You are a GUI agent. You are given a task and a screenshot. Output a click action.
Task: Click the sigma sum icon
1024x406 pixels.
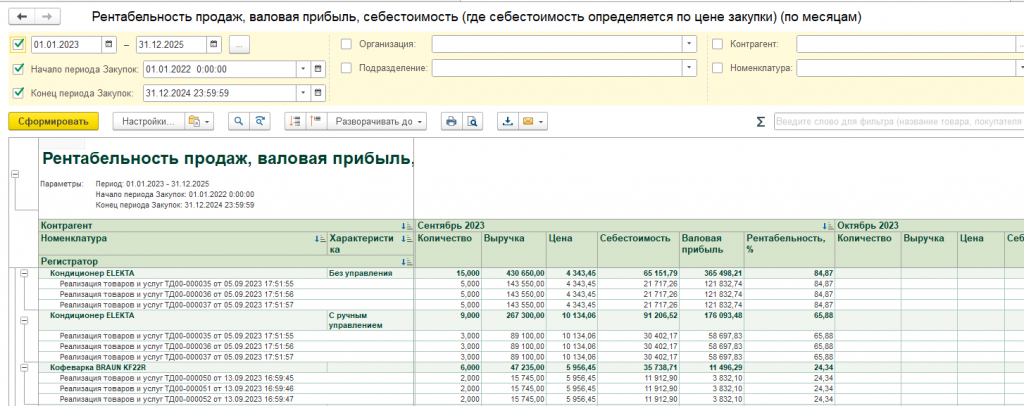click(761, 121)
